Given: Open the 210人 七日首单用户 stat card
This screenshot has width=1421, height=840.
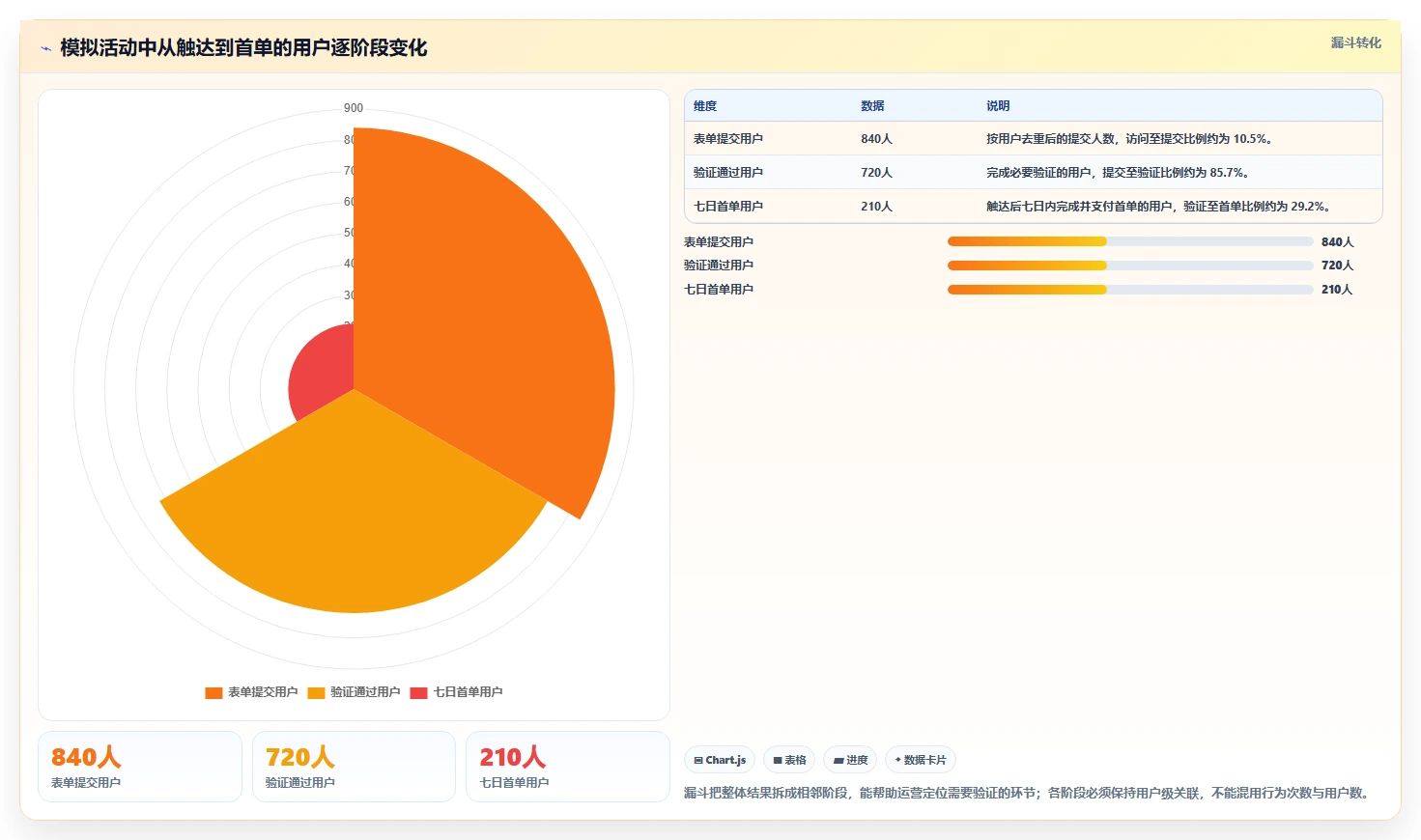Looking at the screenshot, I should coord(568,767).
